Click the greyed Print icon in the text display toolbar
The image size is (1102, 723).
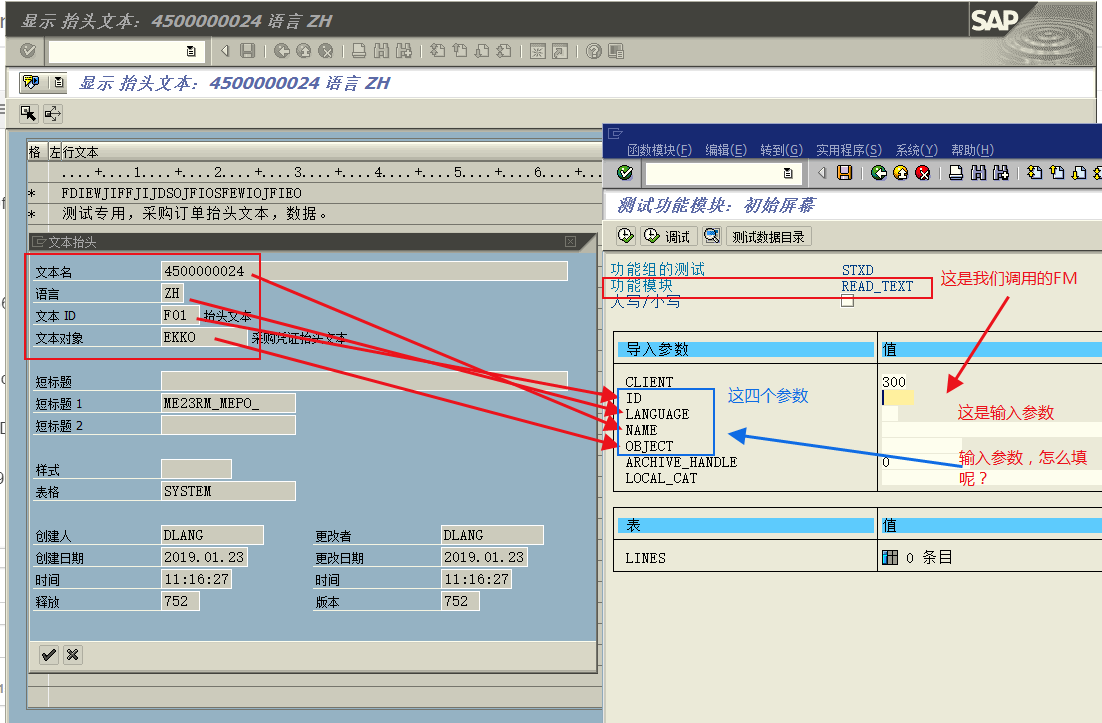pos(359,51)
